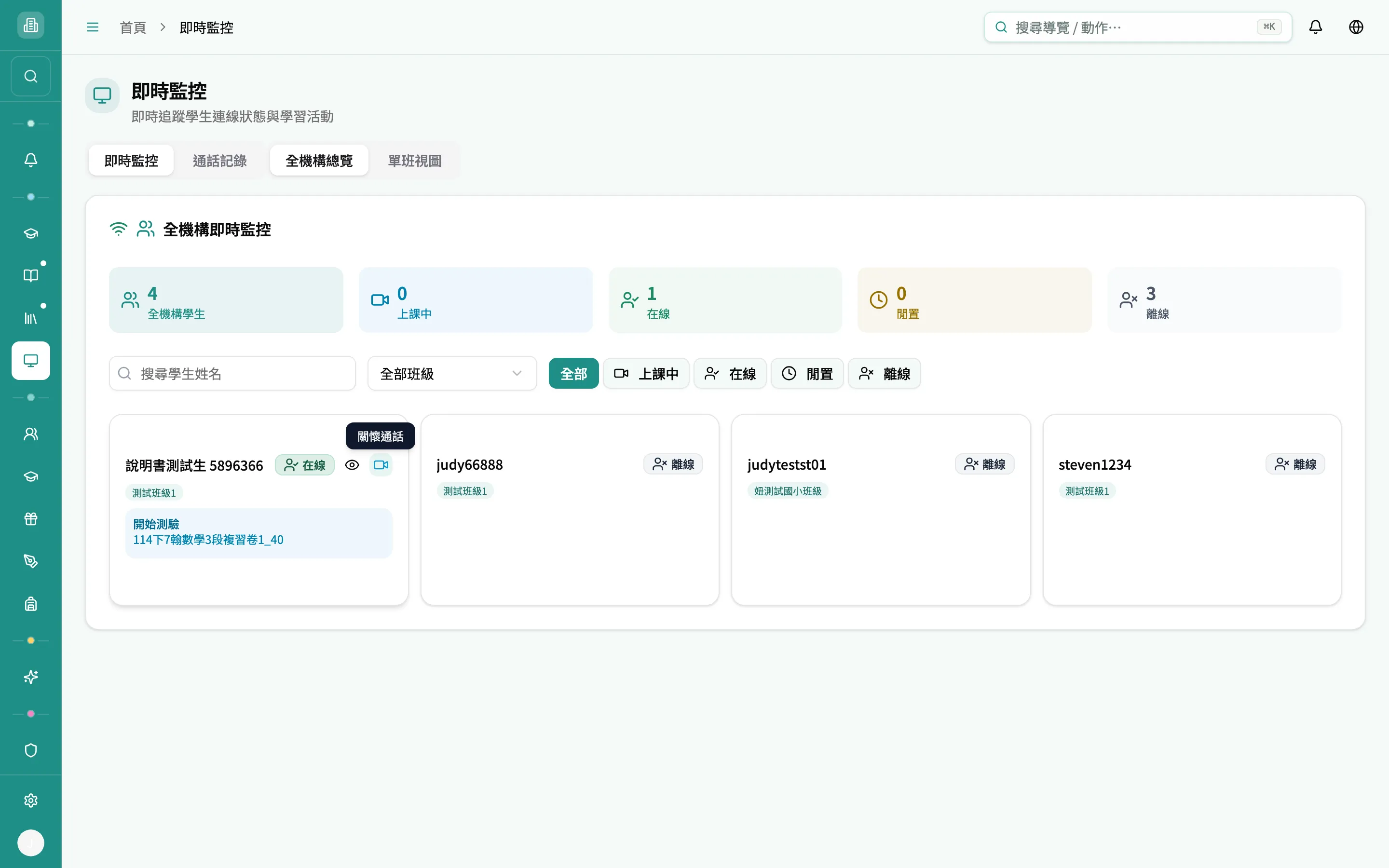Screen dimensions: 1389x868
Task: Open the sidebar shield icon
Action: [x=30, y=750]
